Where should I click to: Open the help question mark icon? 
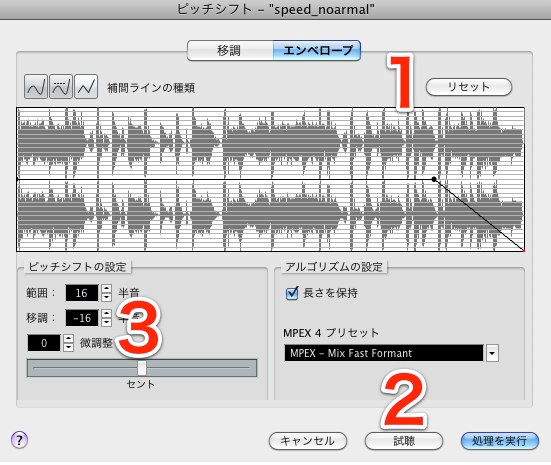[x=19, y=440]
